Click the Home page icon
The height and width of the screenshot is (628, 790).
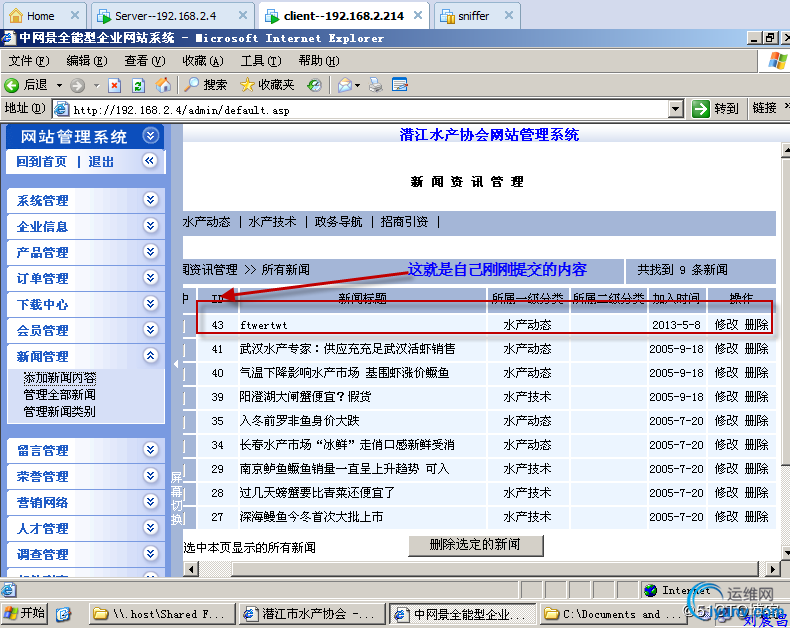(163, 85)
